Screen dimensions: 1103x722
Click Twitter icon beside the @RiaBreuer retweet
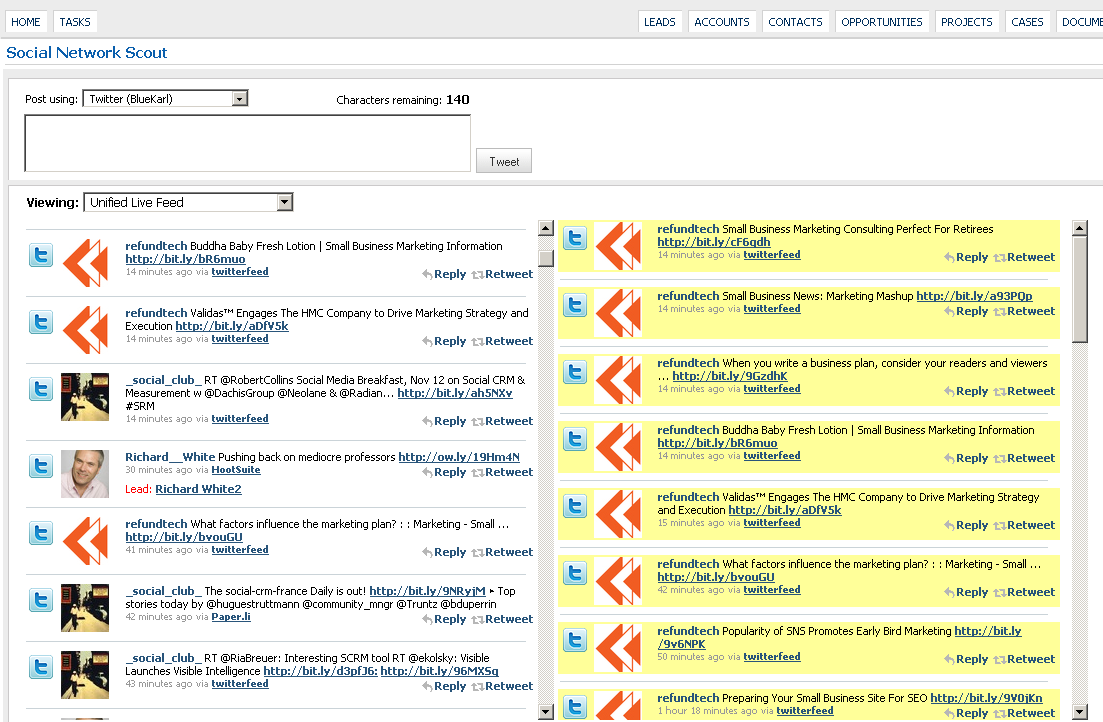[41, 667]
